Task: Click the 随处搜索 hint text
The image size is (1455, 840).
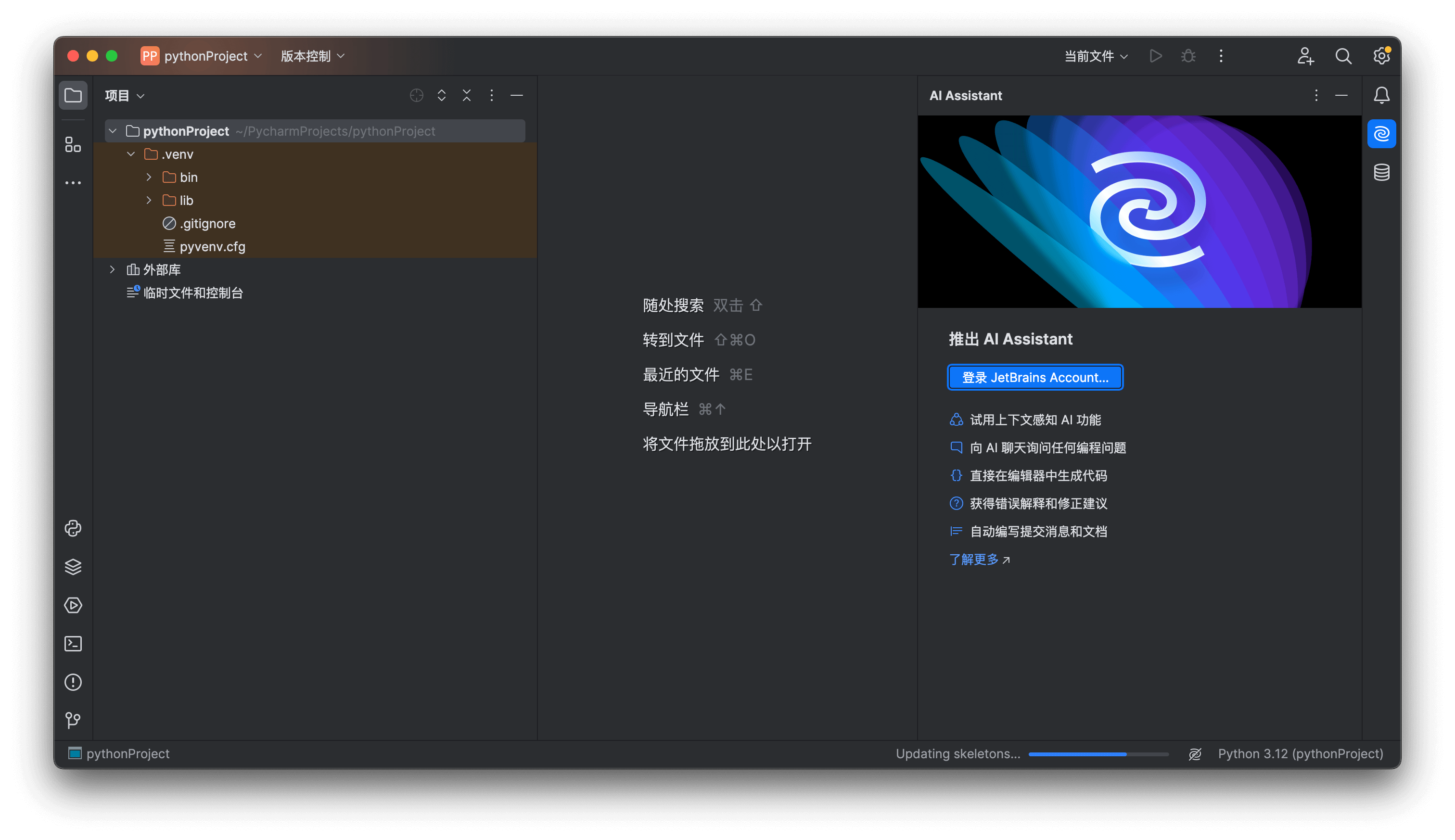Action: [673, 305]
